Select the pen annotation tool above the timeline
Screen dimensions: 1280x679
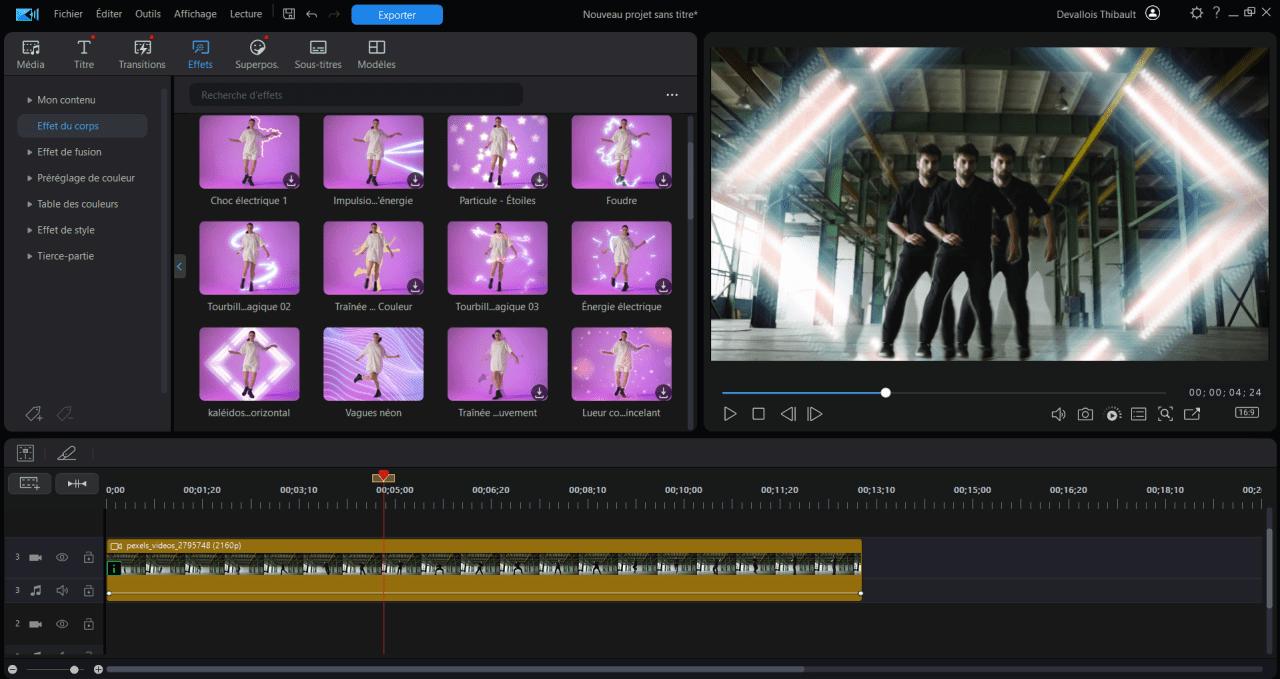pos(67,452)
